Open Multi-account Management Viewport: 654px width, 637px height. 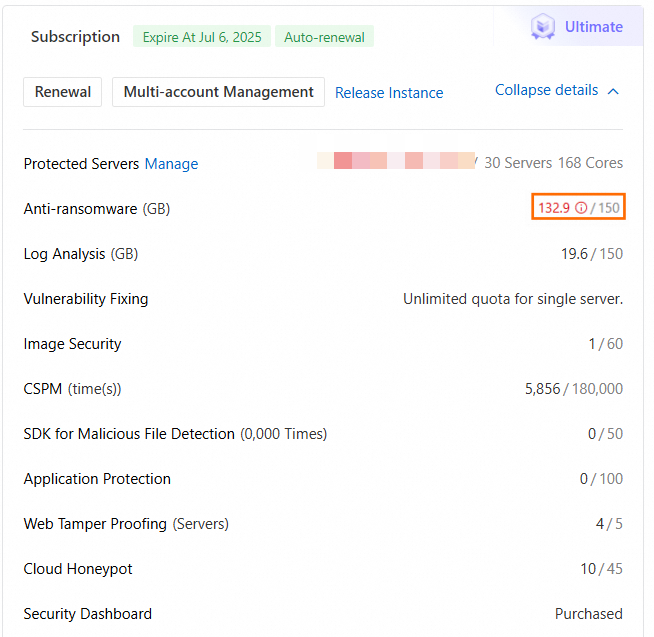218,92
